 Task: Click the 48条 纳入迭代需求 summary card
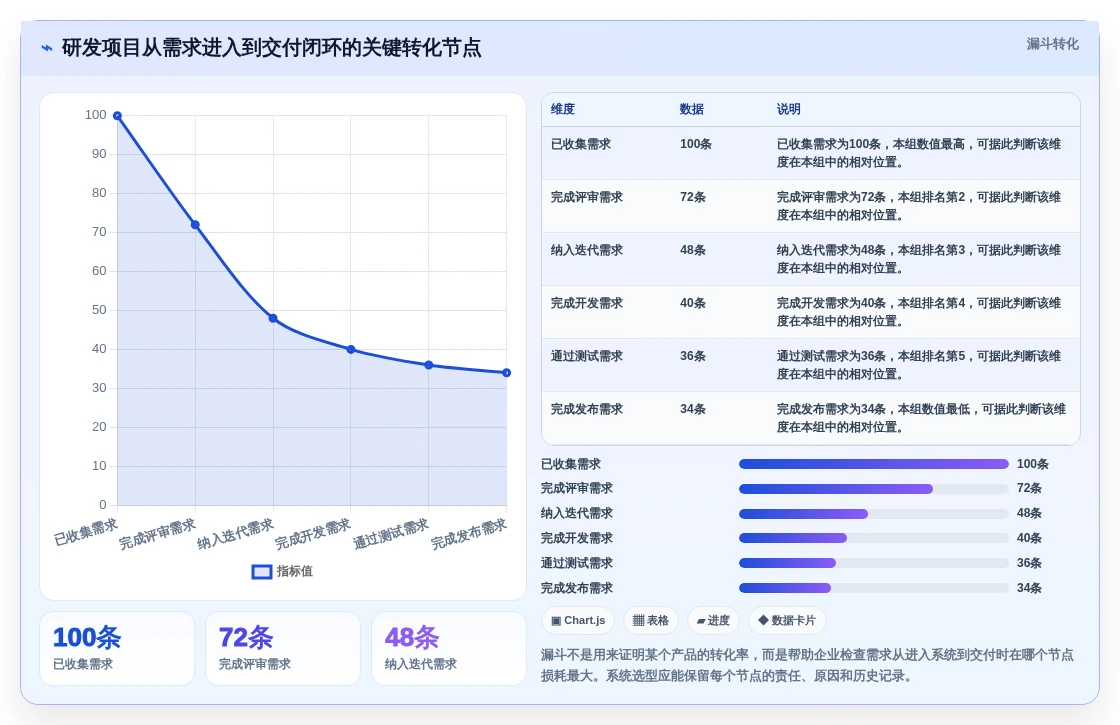pos(449,649)
